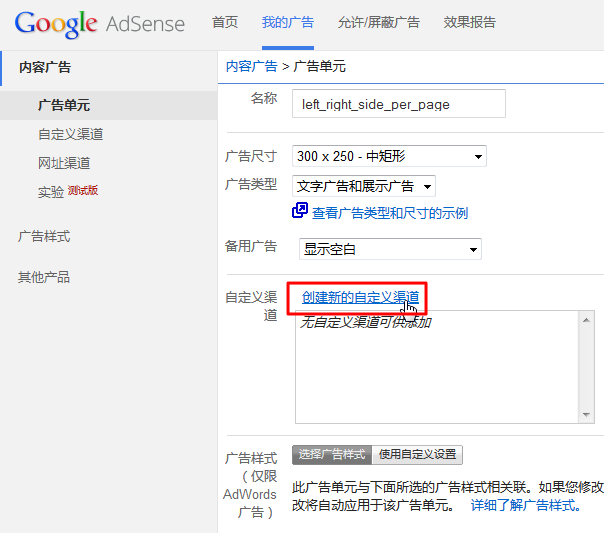Select 内容广告 in the sidebar
This screenshot has height=533, width=604.
[x=45, y=67]
